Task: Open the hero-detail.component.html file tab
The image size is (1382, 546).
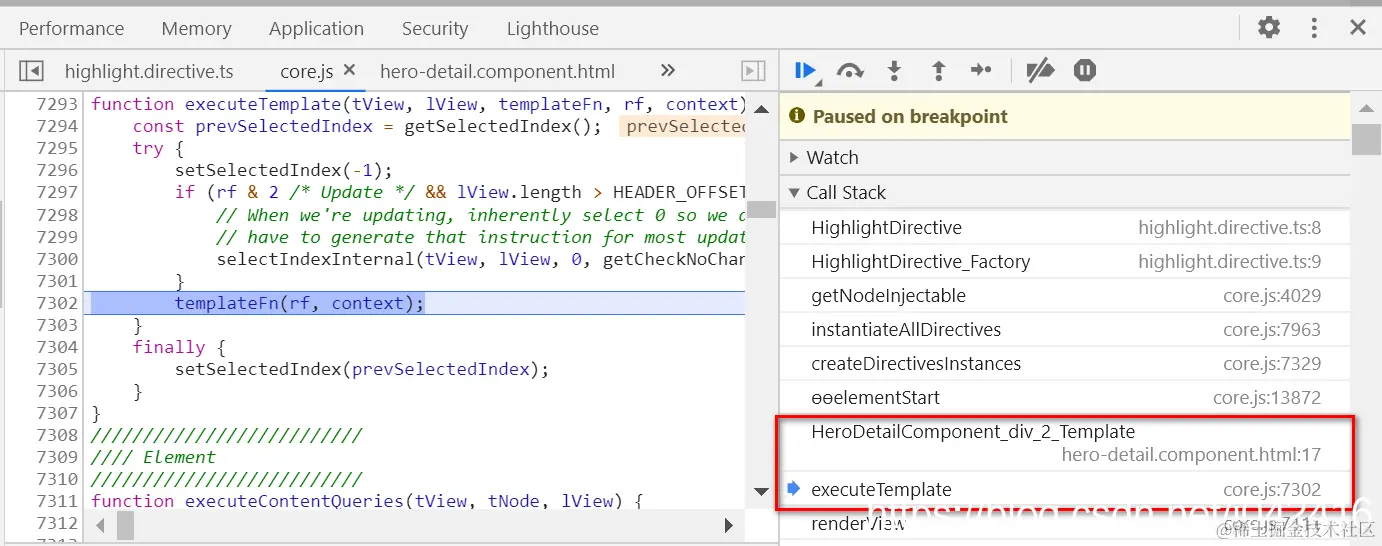Action: click(x=498, y=71)
